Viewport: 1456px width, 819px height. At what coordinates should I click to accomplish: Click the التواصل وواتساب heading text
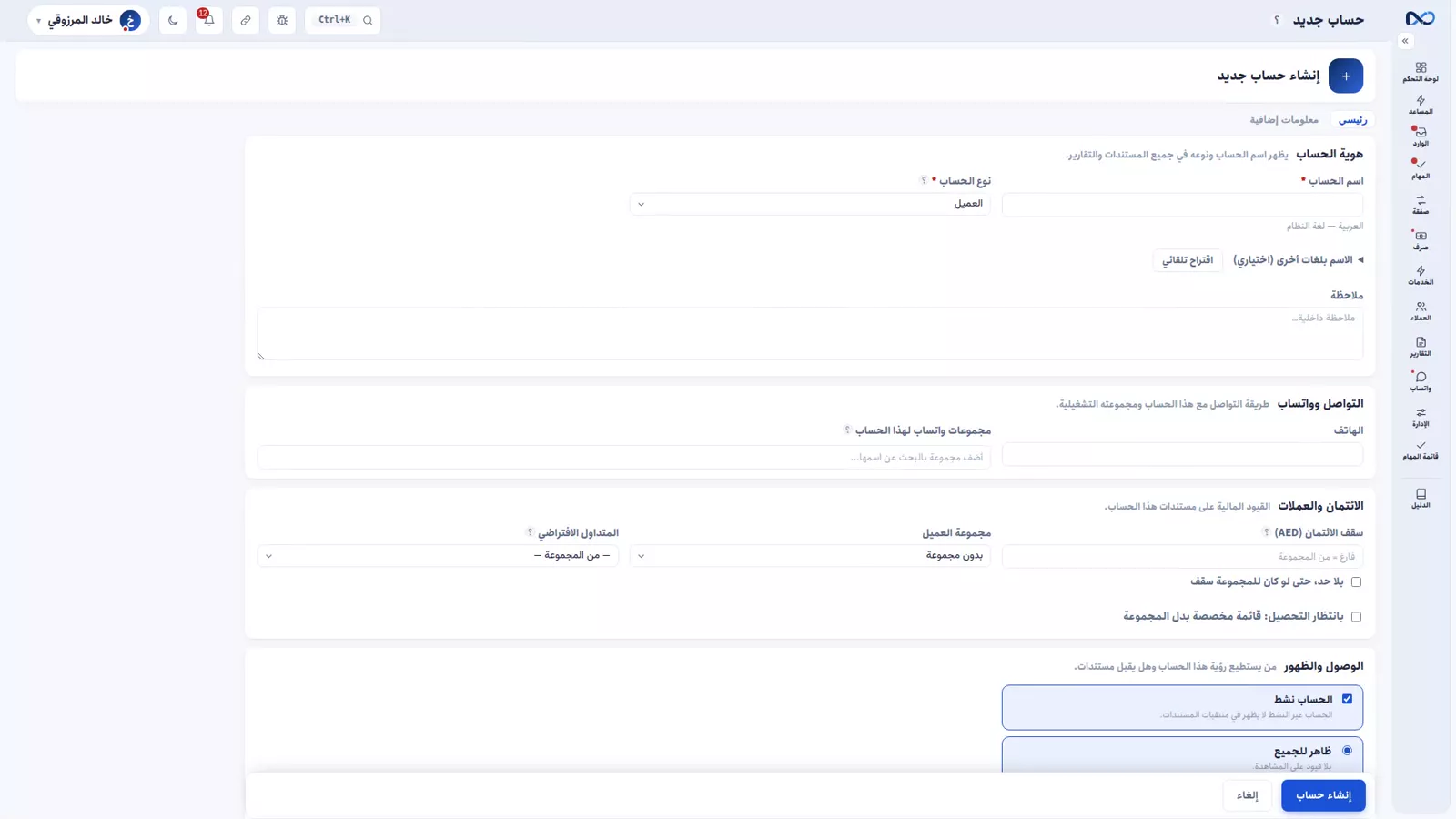[x=1320, y=404]
